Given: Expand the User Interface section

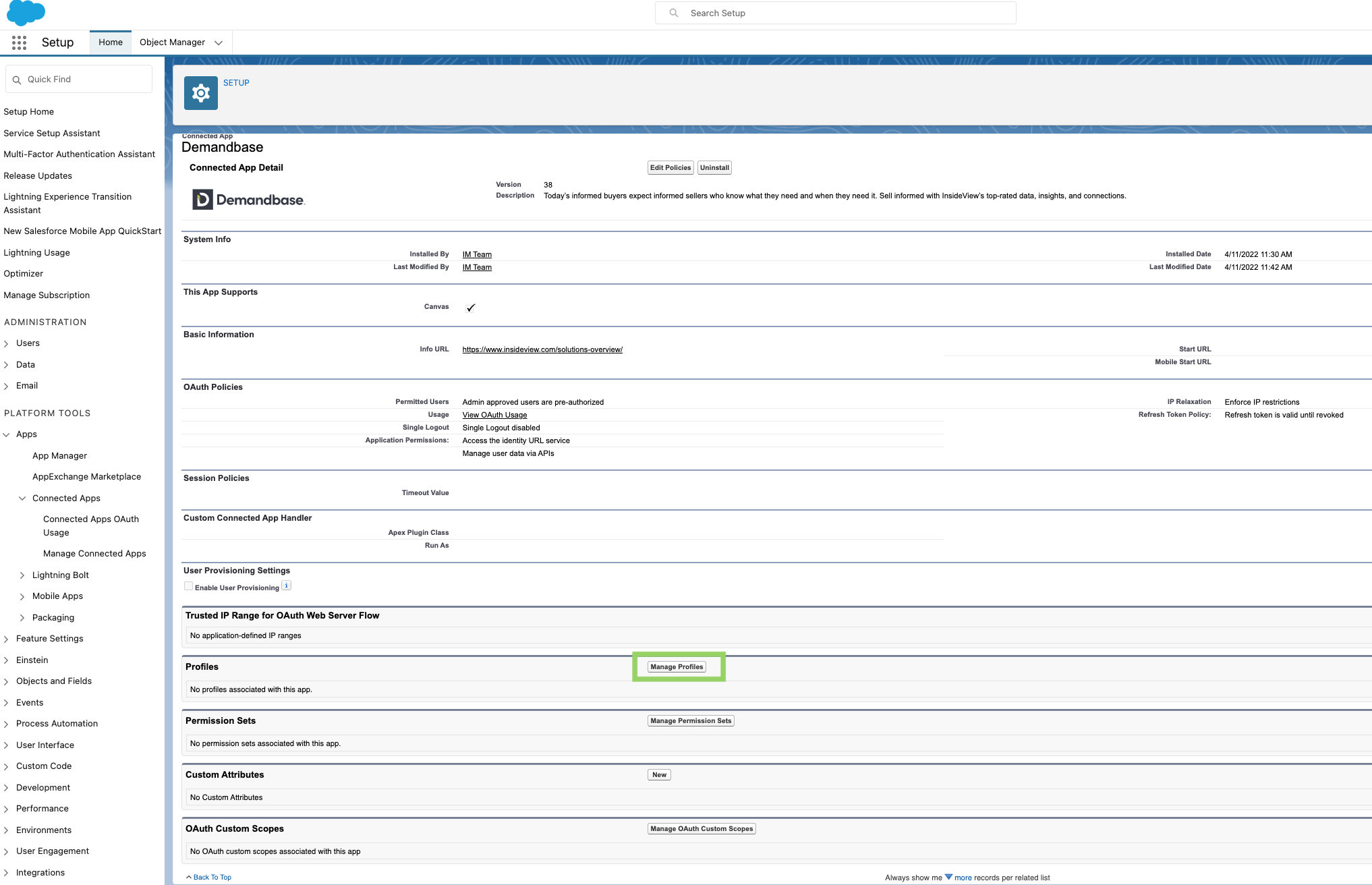Looking at the screenshot, I should click(x=6, y=746).
